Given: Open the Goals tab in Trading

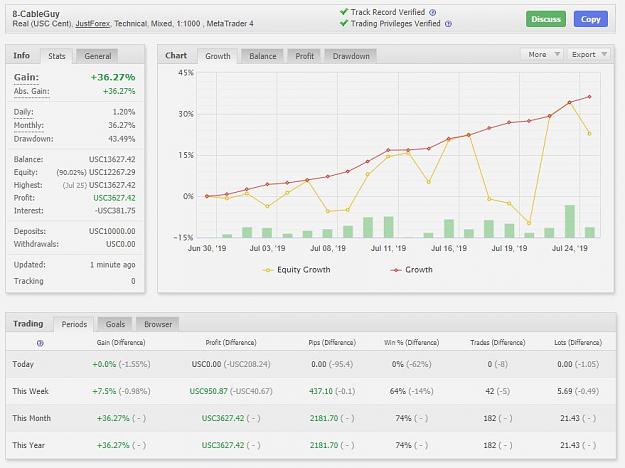Looking at the screenshot, I should pos(115,324).
